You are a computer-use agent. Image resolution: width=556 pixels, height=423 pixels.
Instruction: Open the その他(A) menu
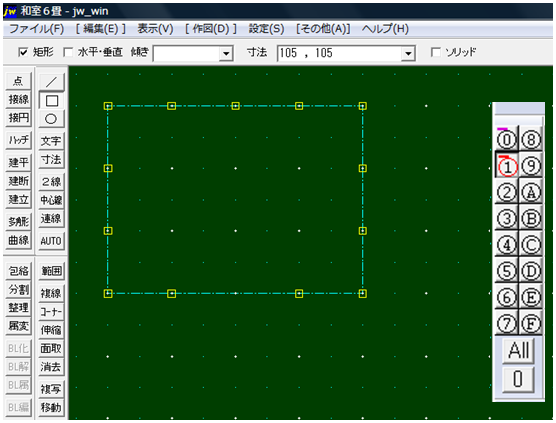(323, 29)
